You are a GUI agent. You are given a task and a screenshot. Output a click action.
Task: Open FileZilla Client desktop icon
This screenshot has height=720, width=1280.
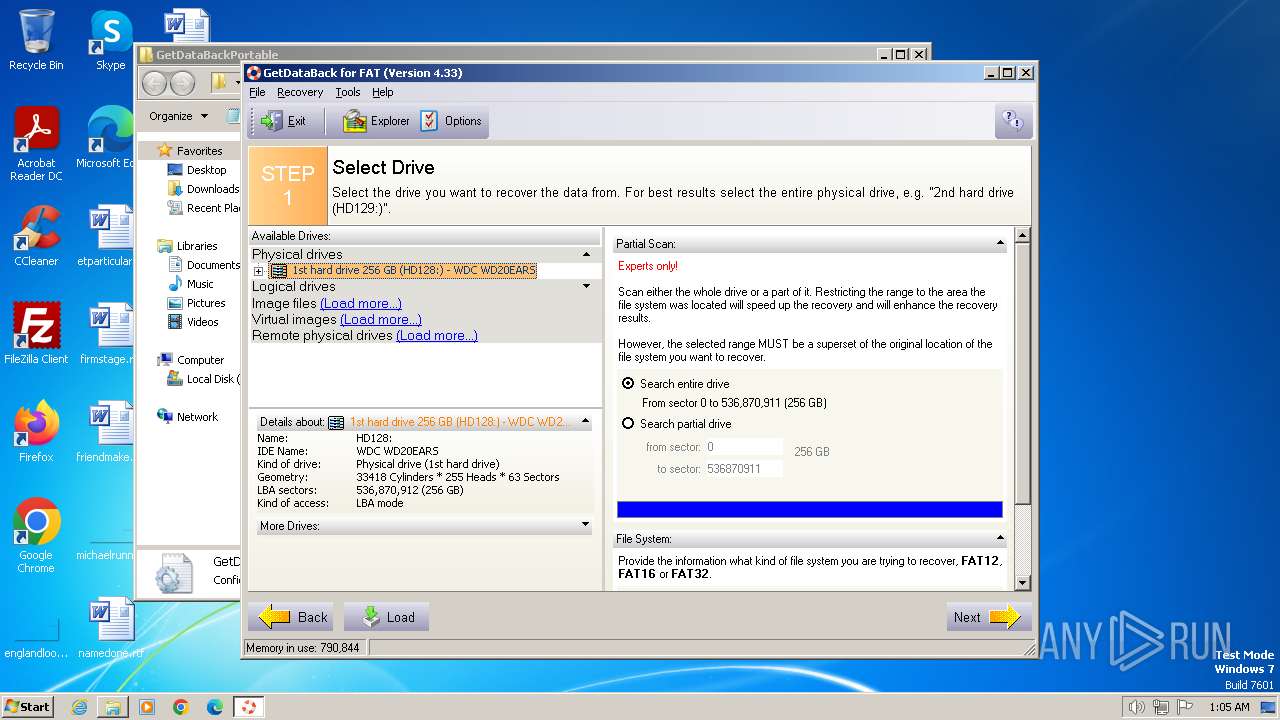(x=36, y=333)
